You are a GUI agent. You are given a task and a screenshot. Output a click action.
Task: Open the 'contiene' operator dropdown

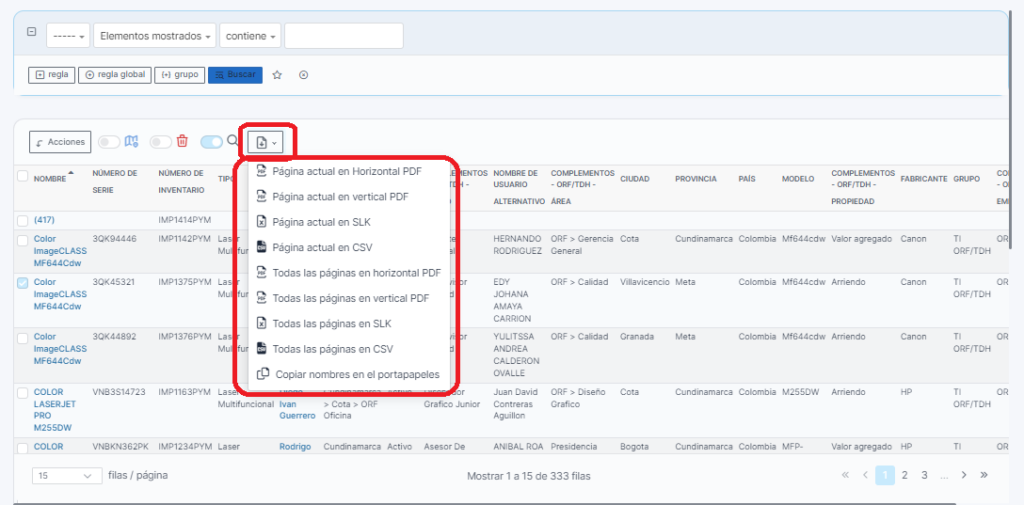coord(250,36)
